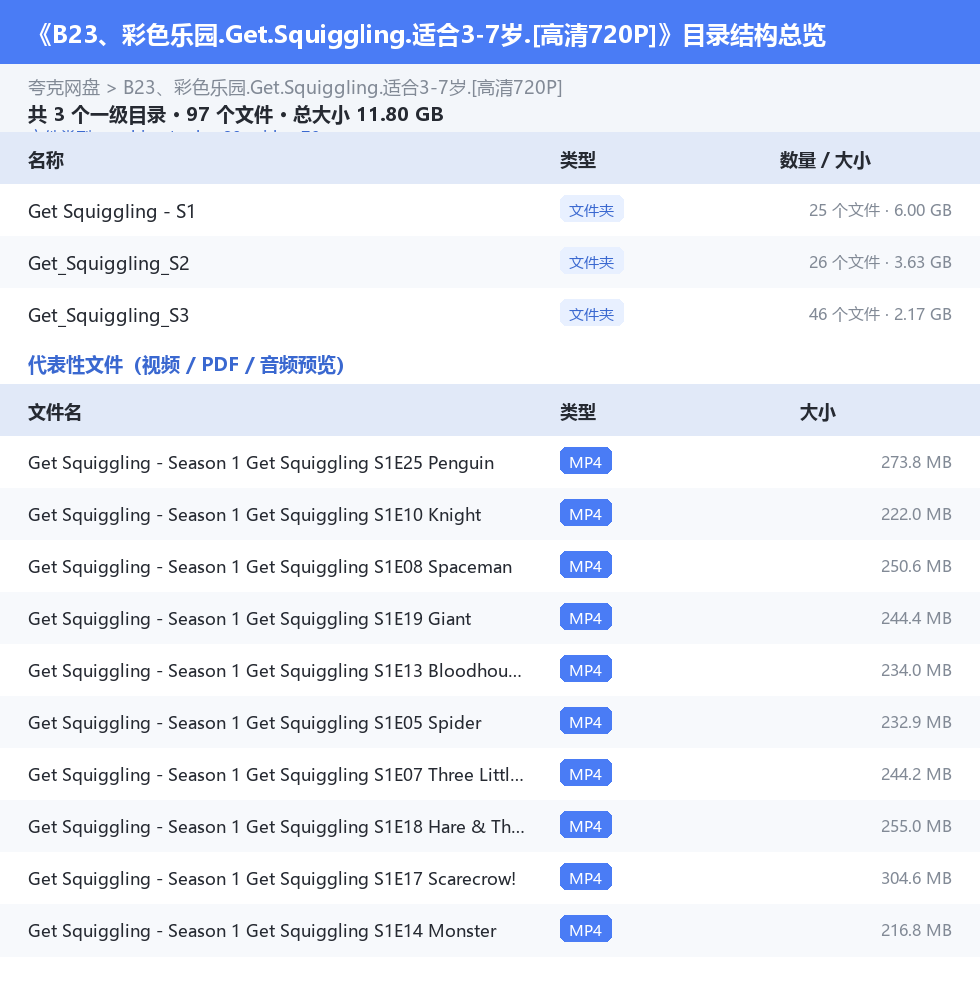Click the MP4 badge for S1E25 Penguin
The width and height of the screenshot is (980, 988).
tap(585, 462)
